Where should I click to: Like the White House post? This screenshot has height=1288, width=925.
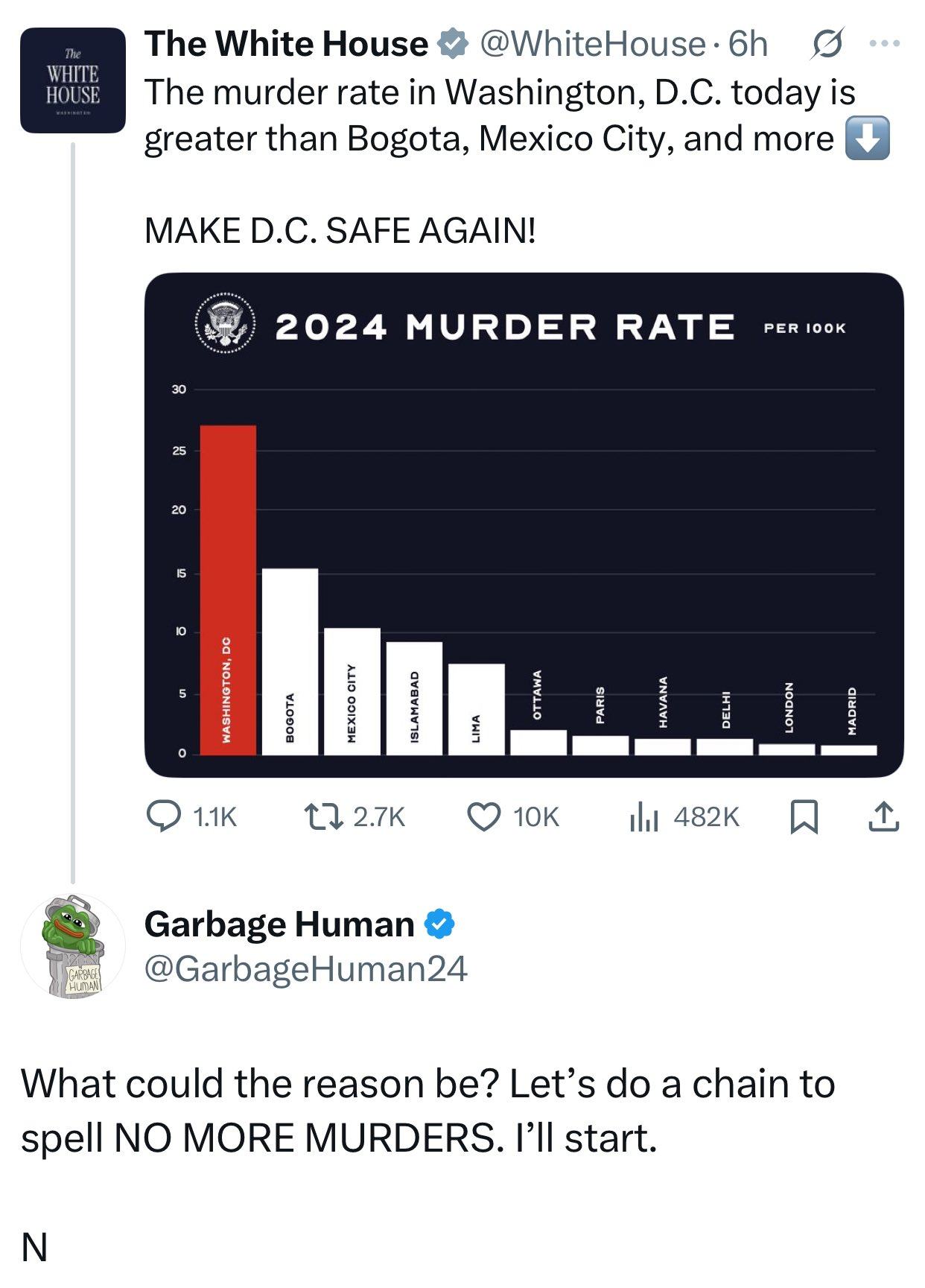(x=483, y=816)
